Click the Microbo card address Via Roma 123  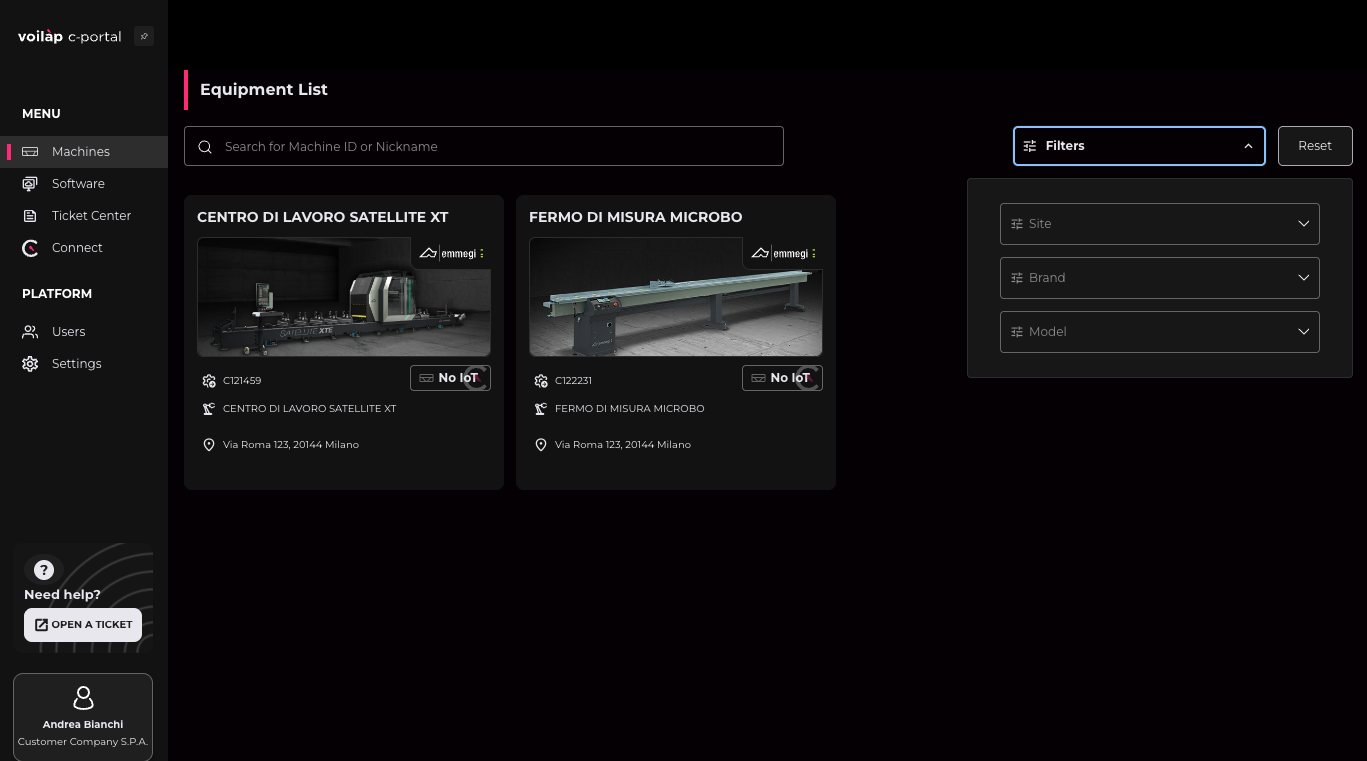tap(623, 445)
